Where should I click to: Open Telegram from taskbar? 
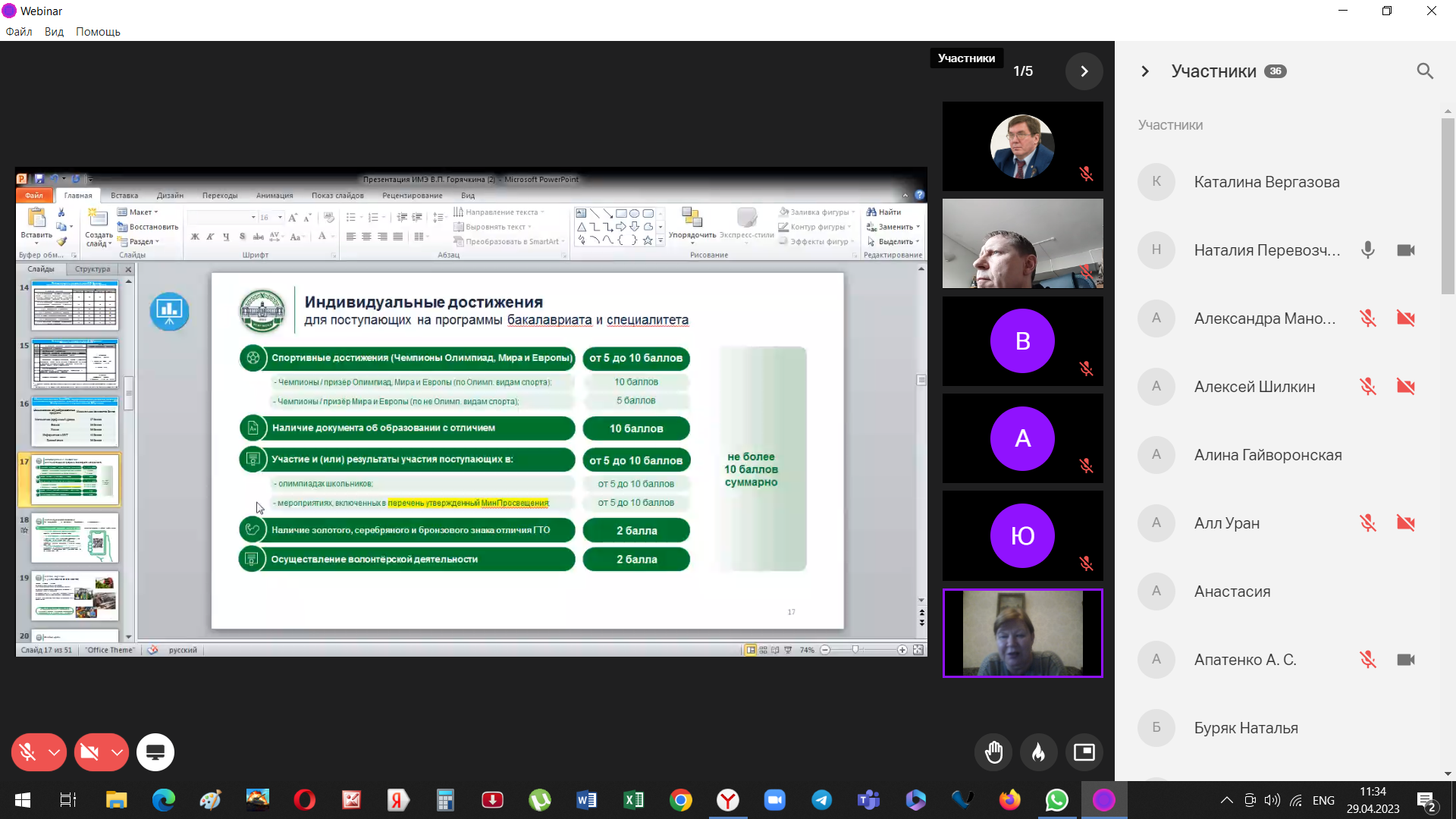tap(822, 800)
